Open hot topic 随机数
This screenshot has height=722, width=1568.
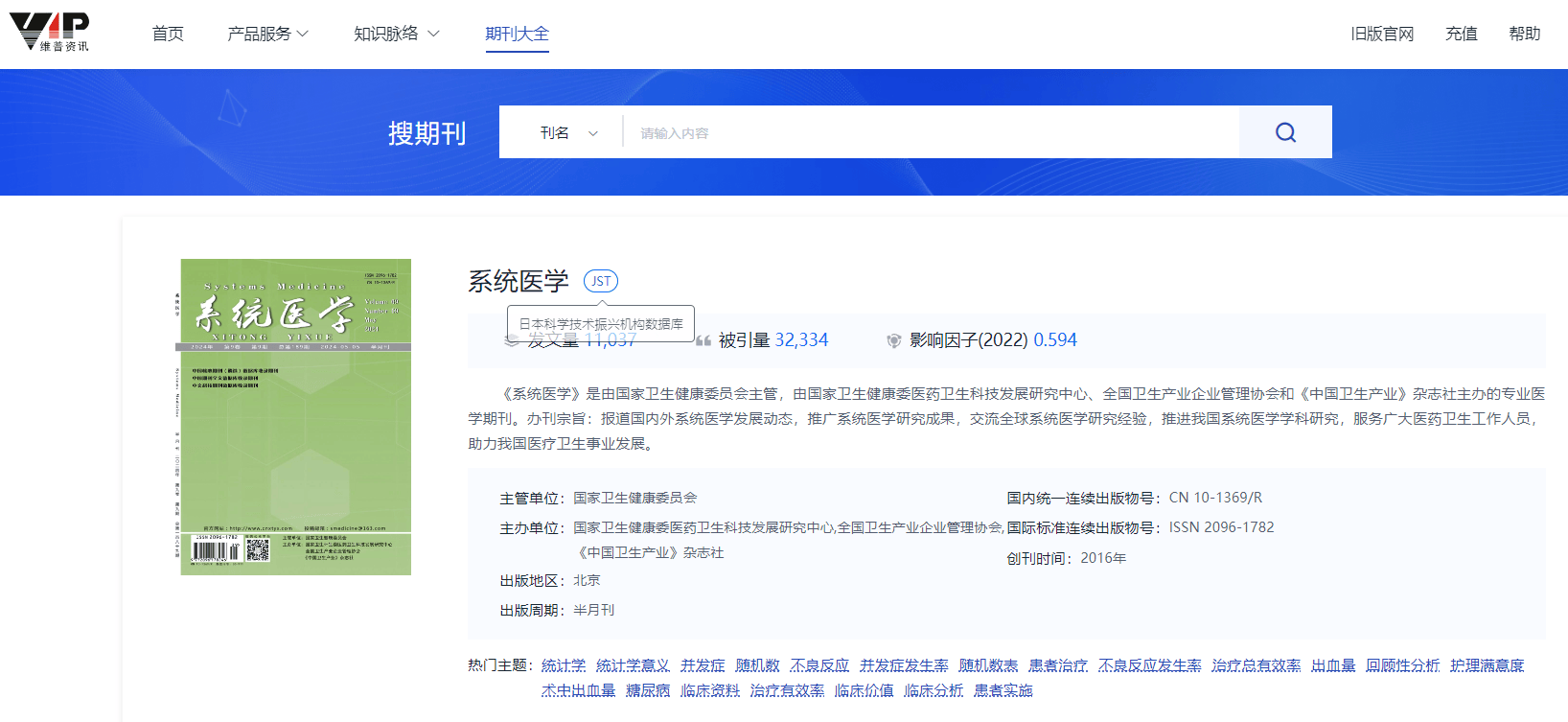coord(758,665)
